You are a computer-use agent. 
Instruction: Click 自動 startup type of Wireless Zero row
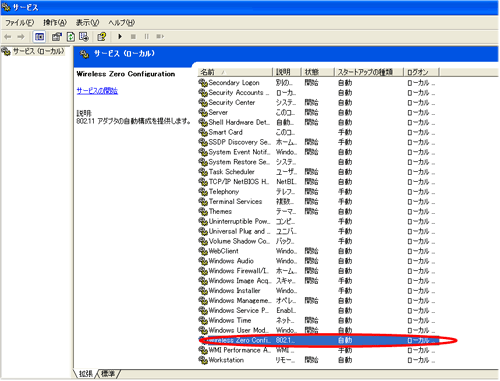click(345, 340)
